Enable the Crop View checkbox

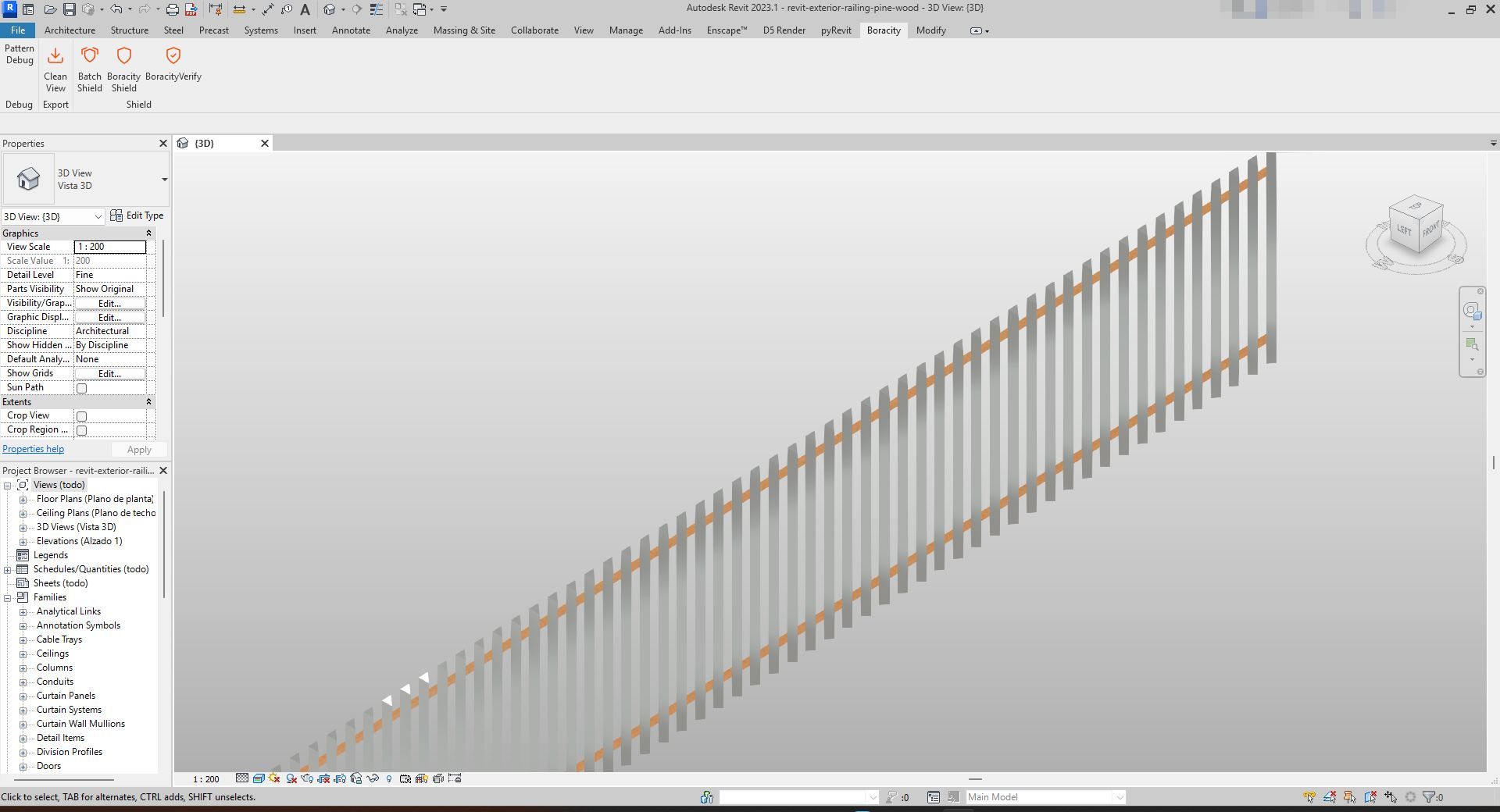tap(81, 416)
